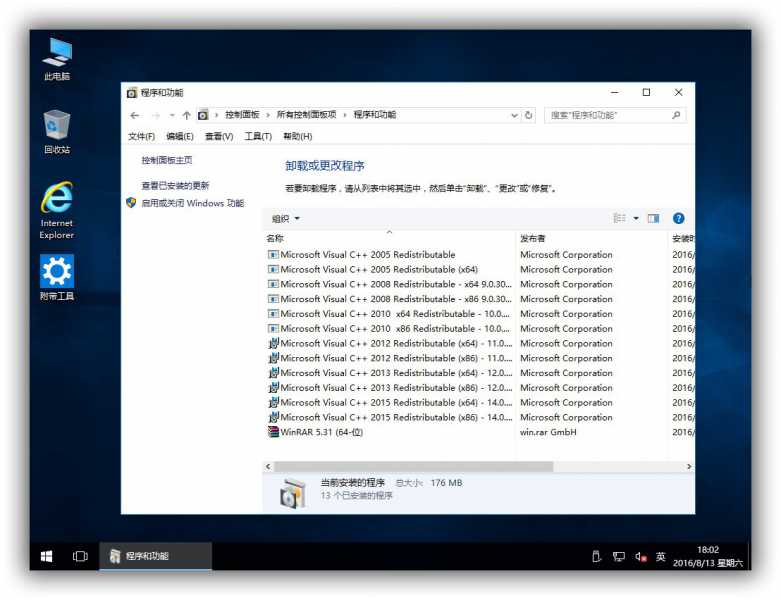Select Visual C++ 2013 Redistributable (x86)
The width and height of the screenshot is (781, 600).
pyautogui.click(x=389, y=388)
